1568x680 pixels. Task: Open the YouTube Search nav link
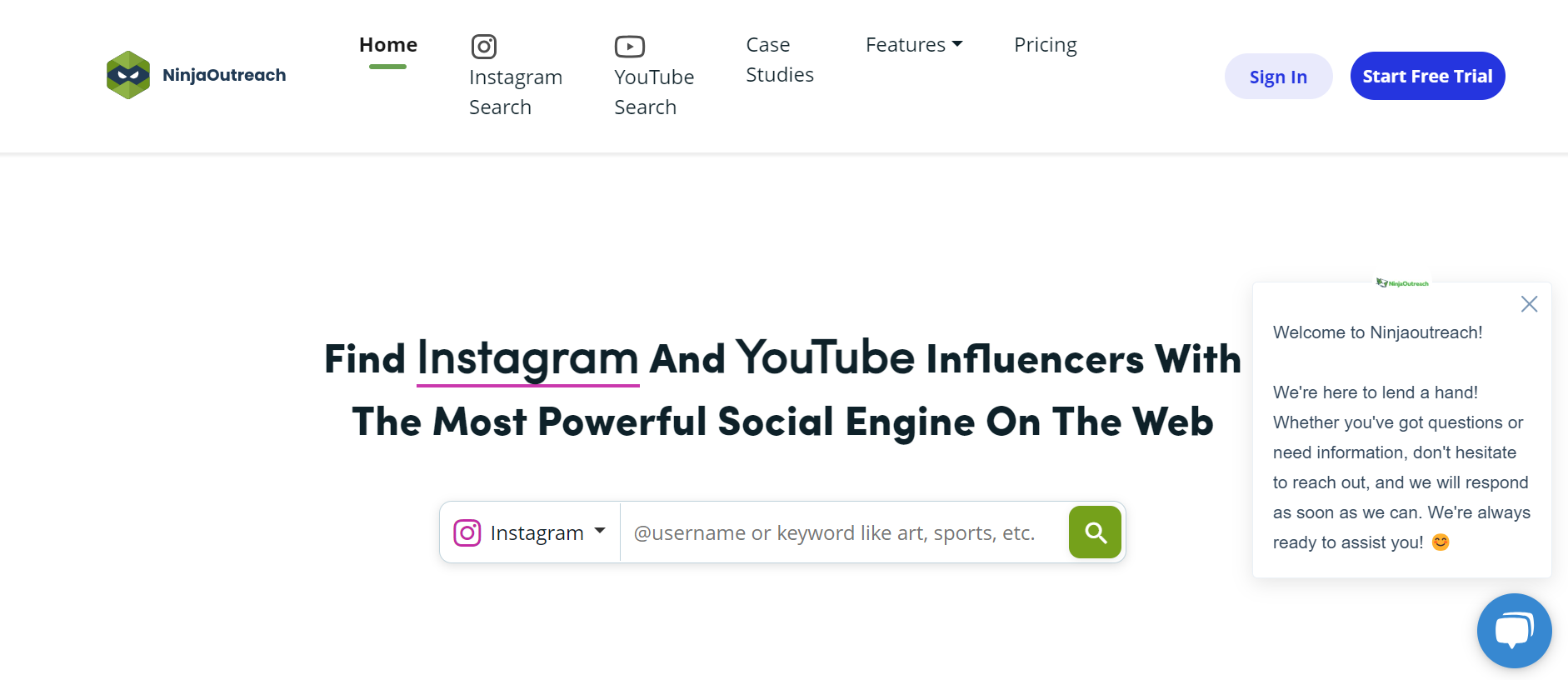[x=653, y=92]
